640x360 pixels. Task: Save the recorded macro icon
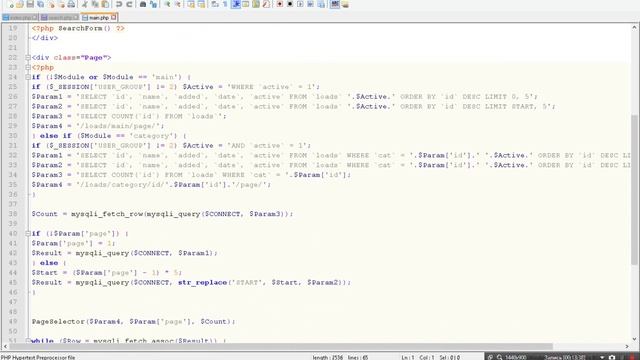tap(321, 4)
